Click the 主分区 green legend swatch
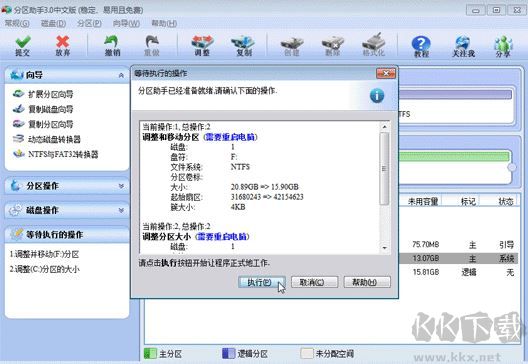Screen dimensions: 528x364 click(150, 354)
